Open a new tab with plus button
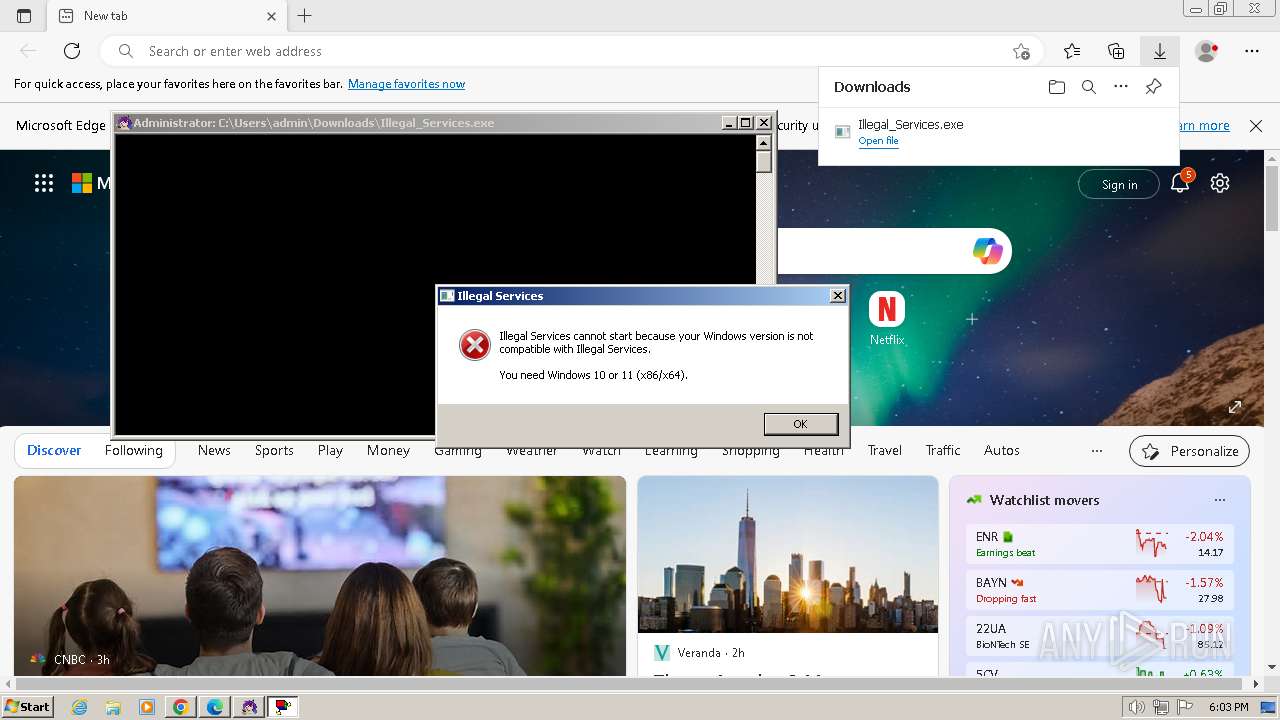1280x720 pixels. [305, 16]
